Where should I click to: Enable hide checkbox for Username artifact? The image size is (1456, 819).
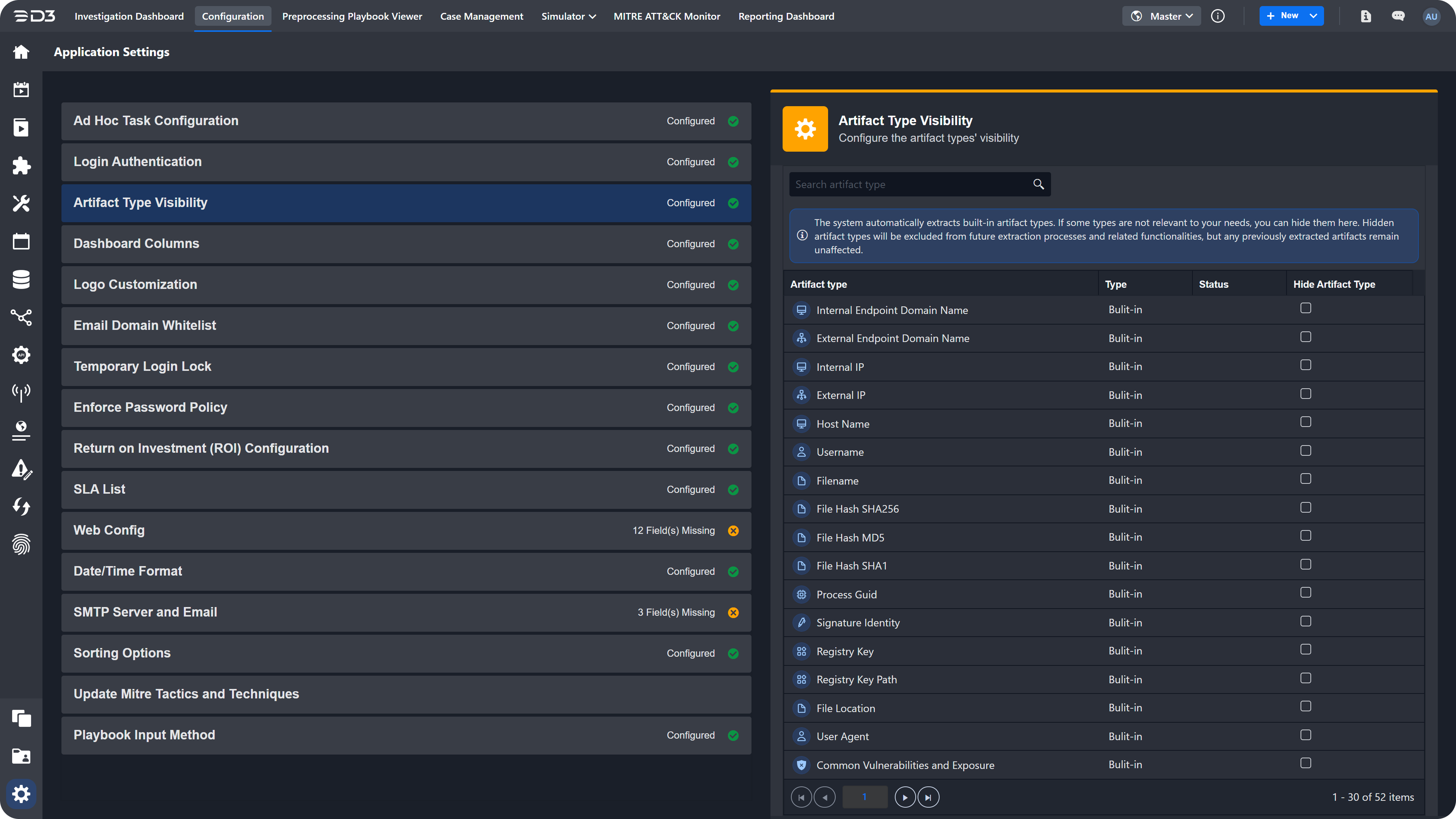pyautogui.click(x=1305, y=450)
